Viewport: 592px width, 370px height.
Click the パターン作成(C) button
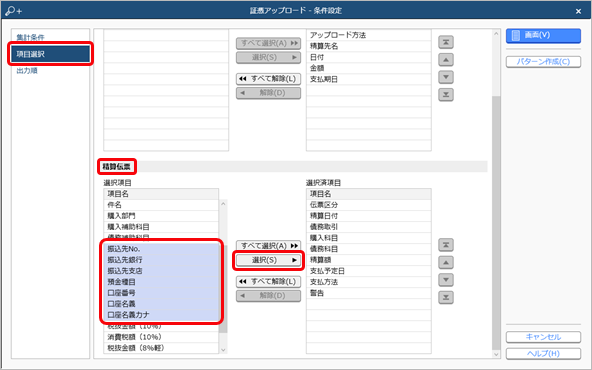(543, 62)
